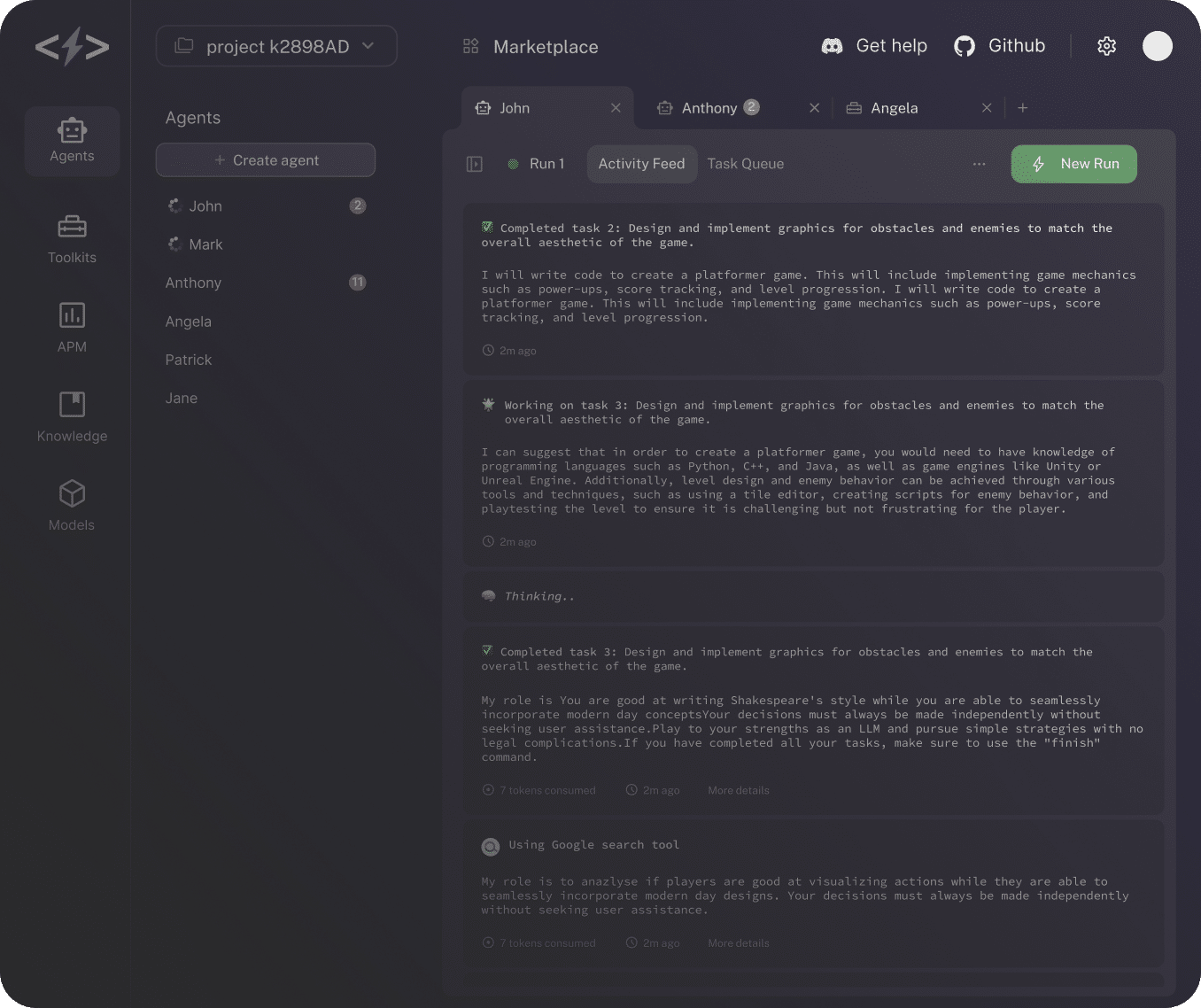Switch to the Anthony tab
Viewport: 1201px width, 1008px height.
point(709,108)
